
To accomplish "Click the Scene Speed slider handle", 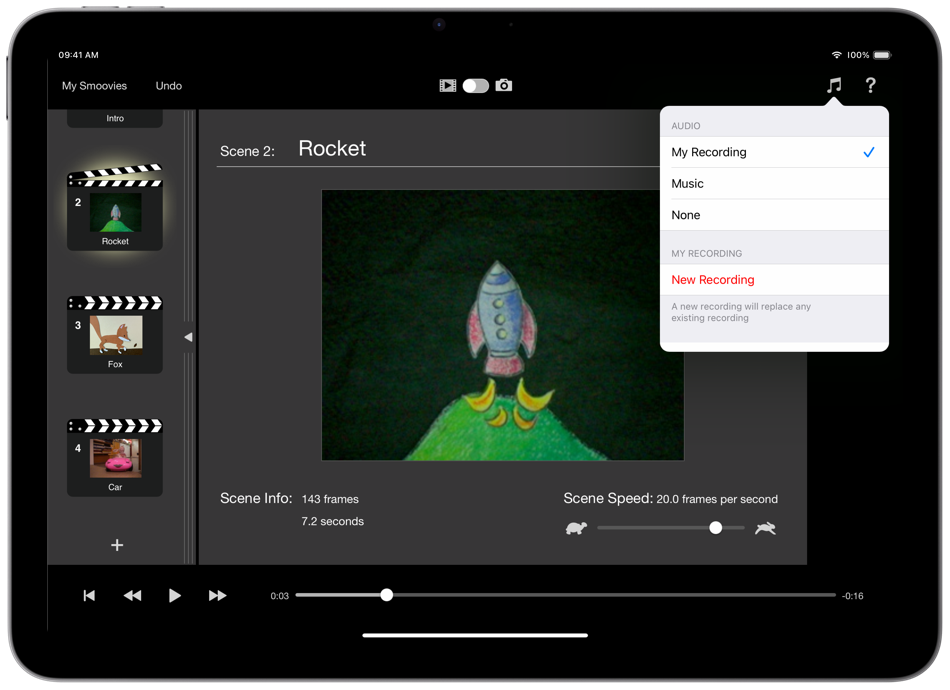I will (x=716, y=528).
